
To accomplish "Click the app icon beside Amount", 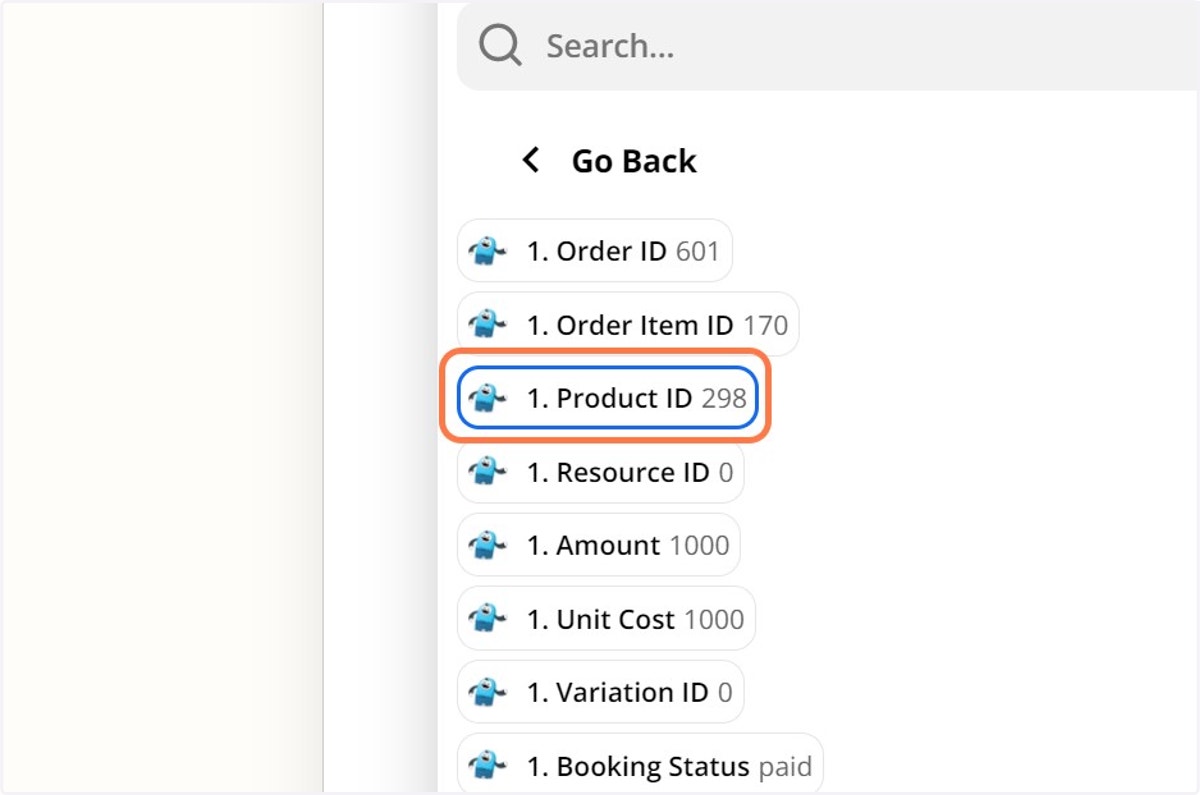I will click(x=487, y=545).
